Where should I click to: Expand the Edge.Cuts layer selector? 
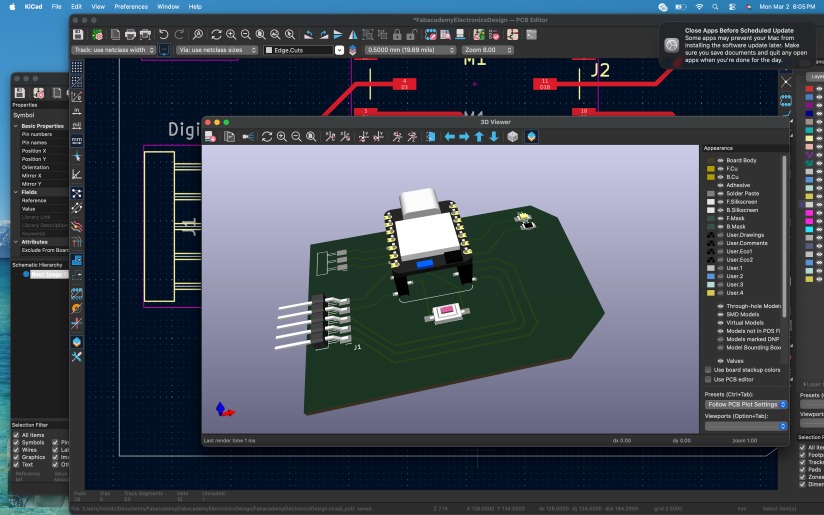(339, 49)
